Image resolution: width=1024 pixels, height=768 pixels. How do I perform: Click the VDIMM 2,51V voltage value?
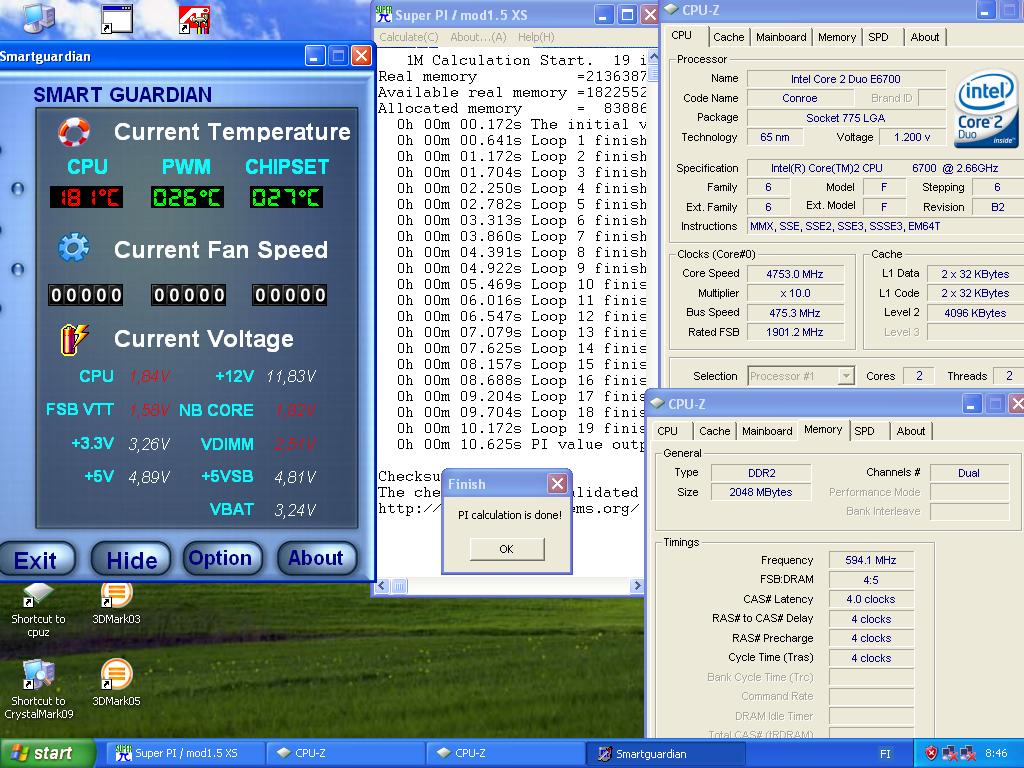tap(295, 445)
